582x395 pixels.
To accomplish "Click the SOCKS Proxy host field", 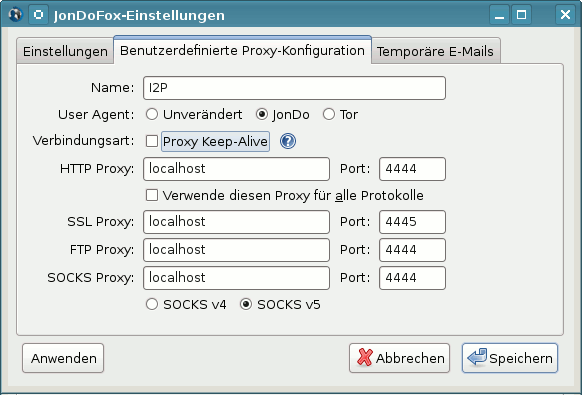I will click(x=236, y=278).
